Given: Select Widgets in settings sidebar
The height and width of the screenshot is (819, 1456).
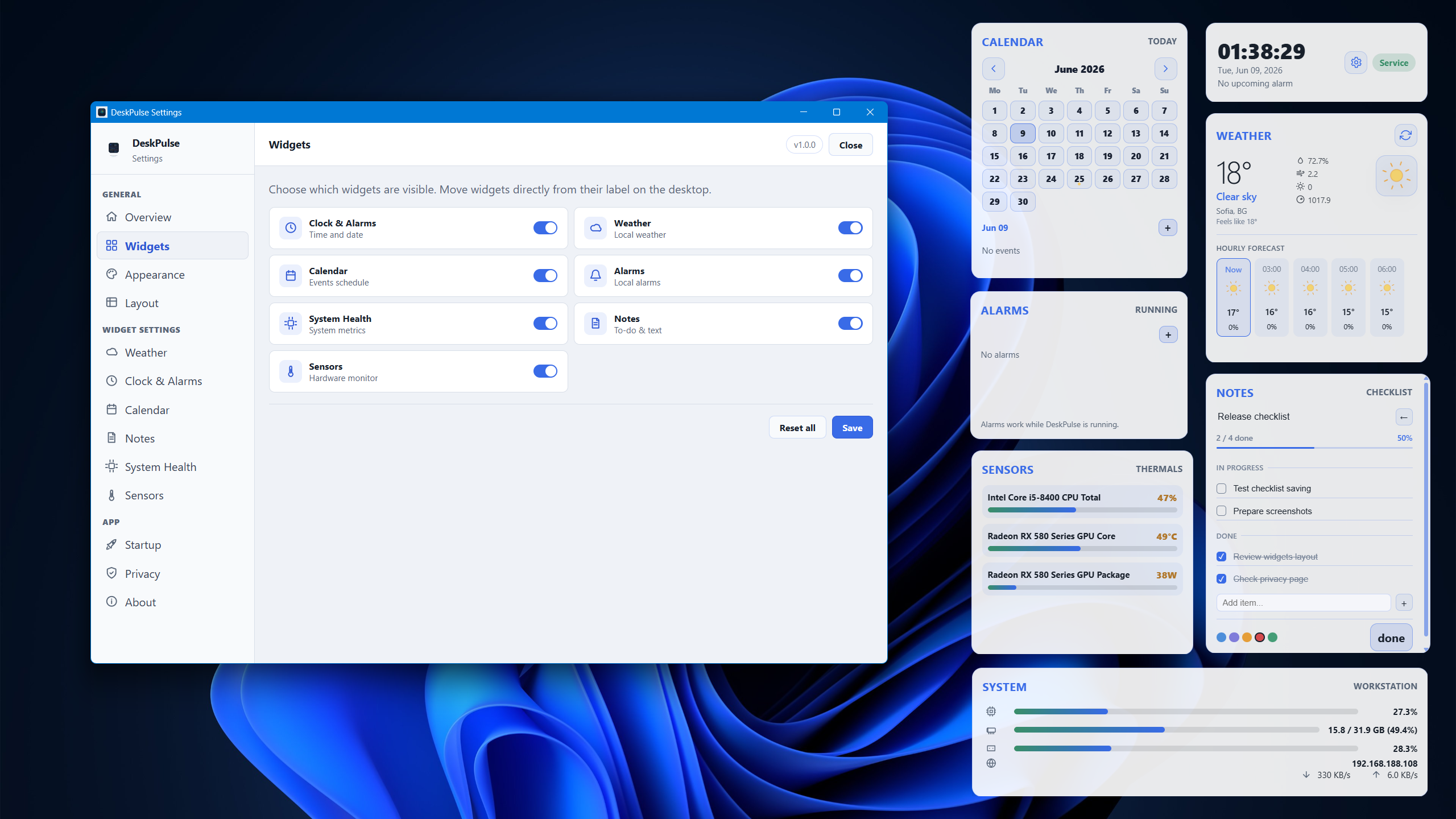Looking at the screenshot, I should click(x=172, y=246).
